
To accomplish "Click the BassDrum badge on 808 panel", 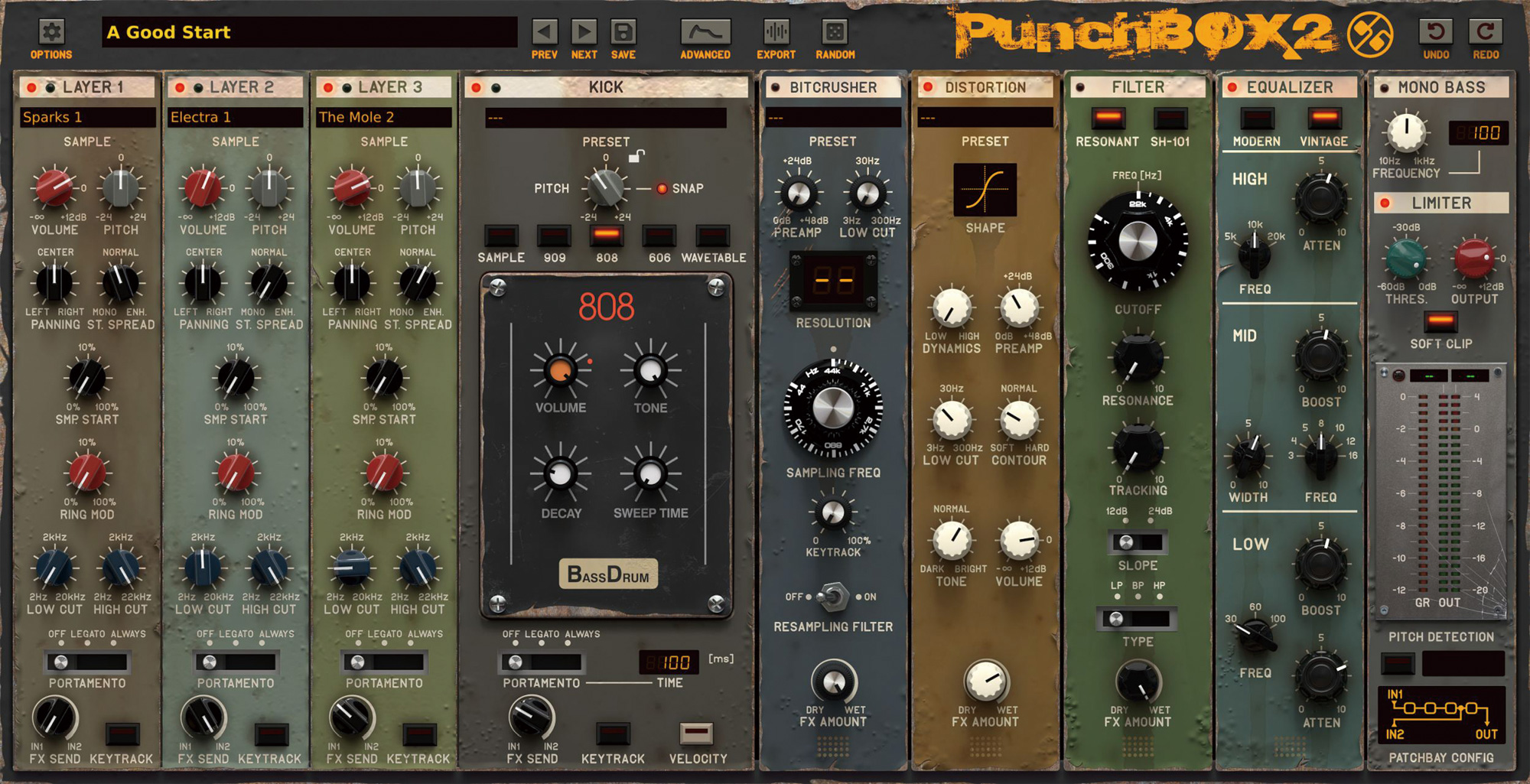I will pyautogui.click(x=608, y=574).
